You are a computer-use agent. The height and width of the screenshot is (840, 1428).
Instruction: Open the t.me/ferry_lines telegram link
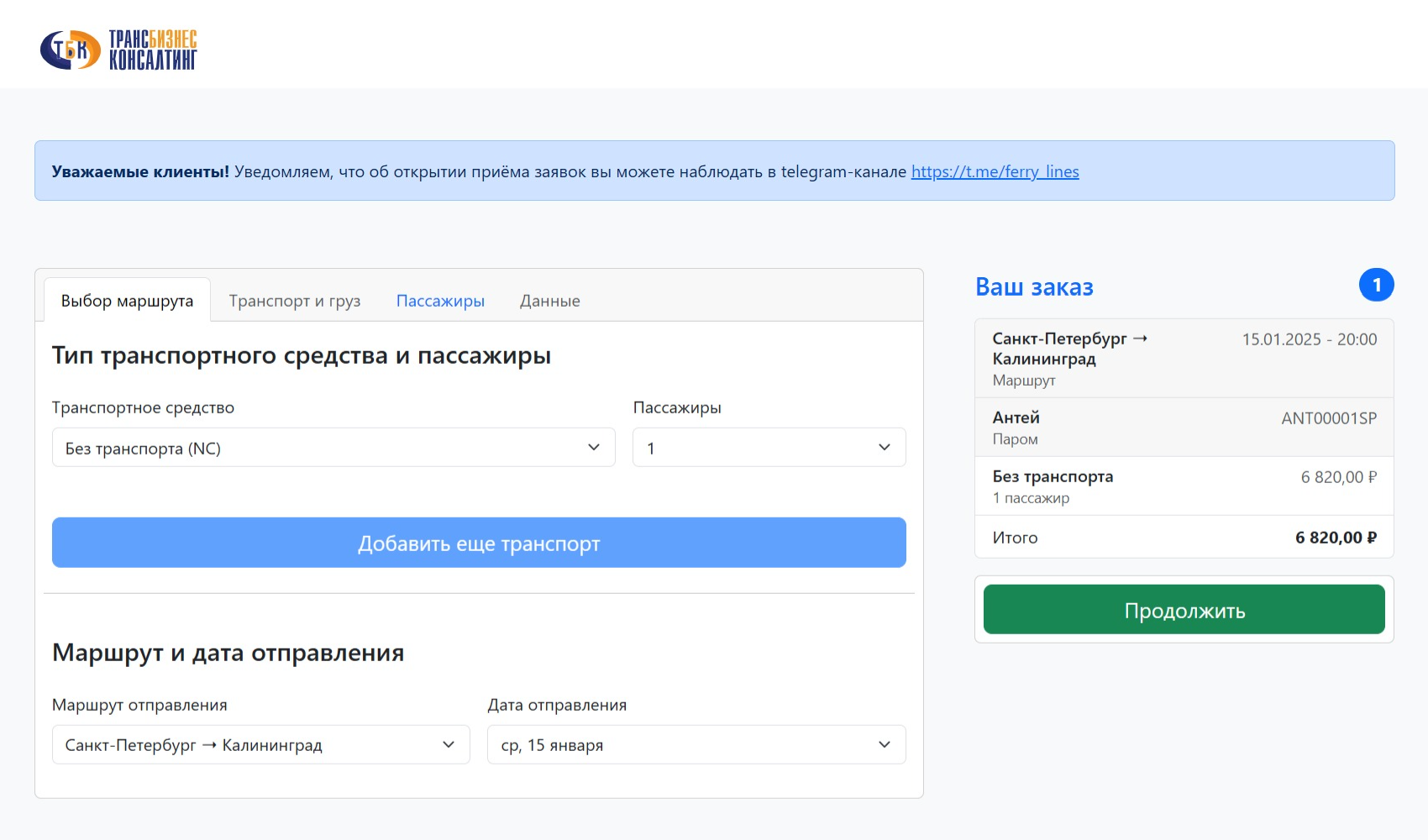(995, 171)
